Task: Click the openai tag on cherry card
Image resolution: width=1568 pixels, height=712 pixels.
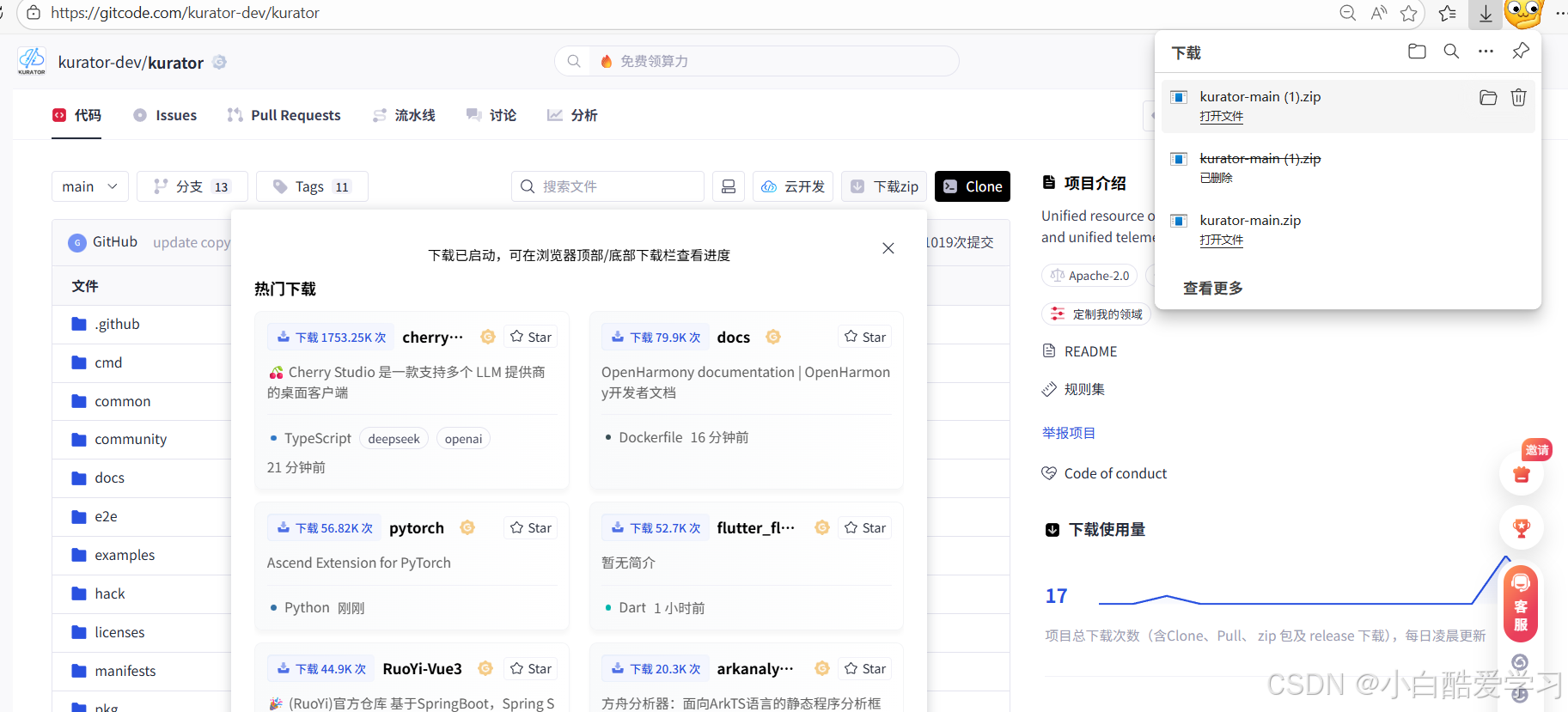Action: click(463, 439)
